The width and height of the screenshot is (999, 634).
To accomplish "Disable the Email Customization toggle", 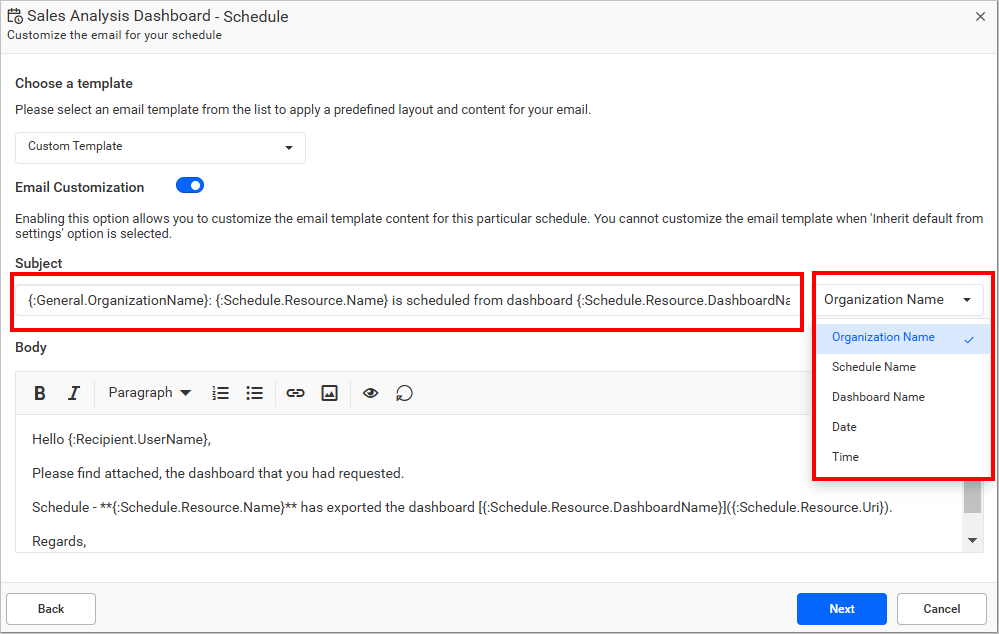I will pyautogui.click(x=189, y=185).
